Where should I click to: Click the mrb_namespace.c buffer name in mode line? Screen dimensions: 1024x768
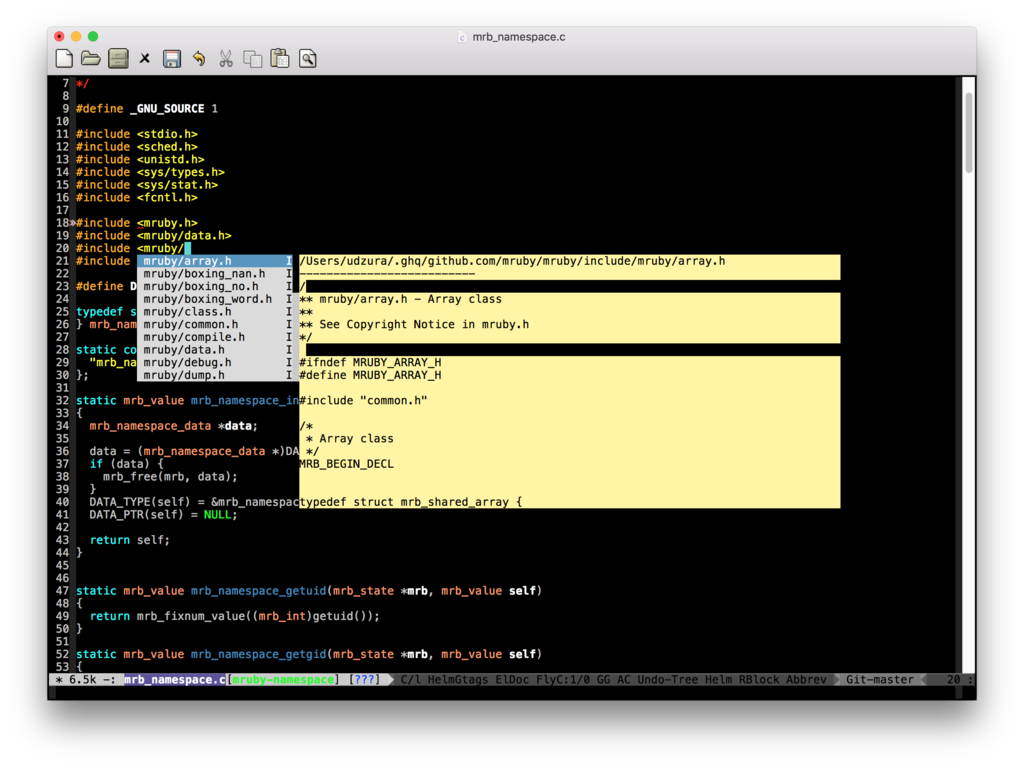click(x=175, y=680)
